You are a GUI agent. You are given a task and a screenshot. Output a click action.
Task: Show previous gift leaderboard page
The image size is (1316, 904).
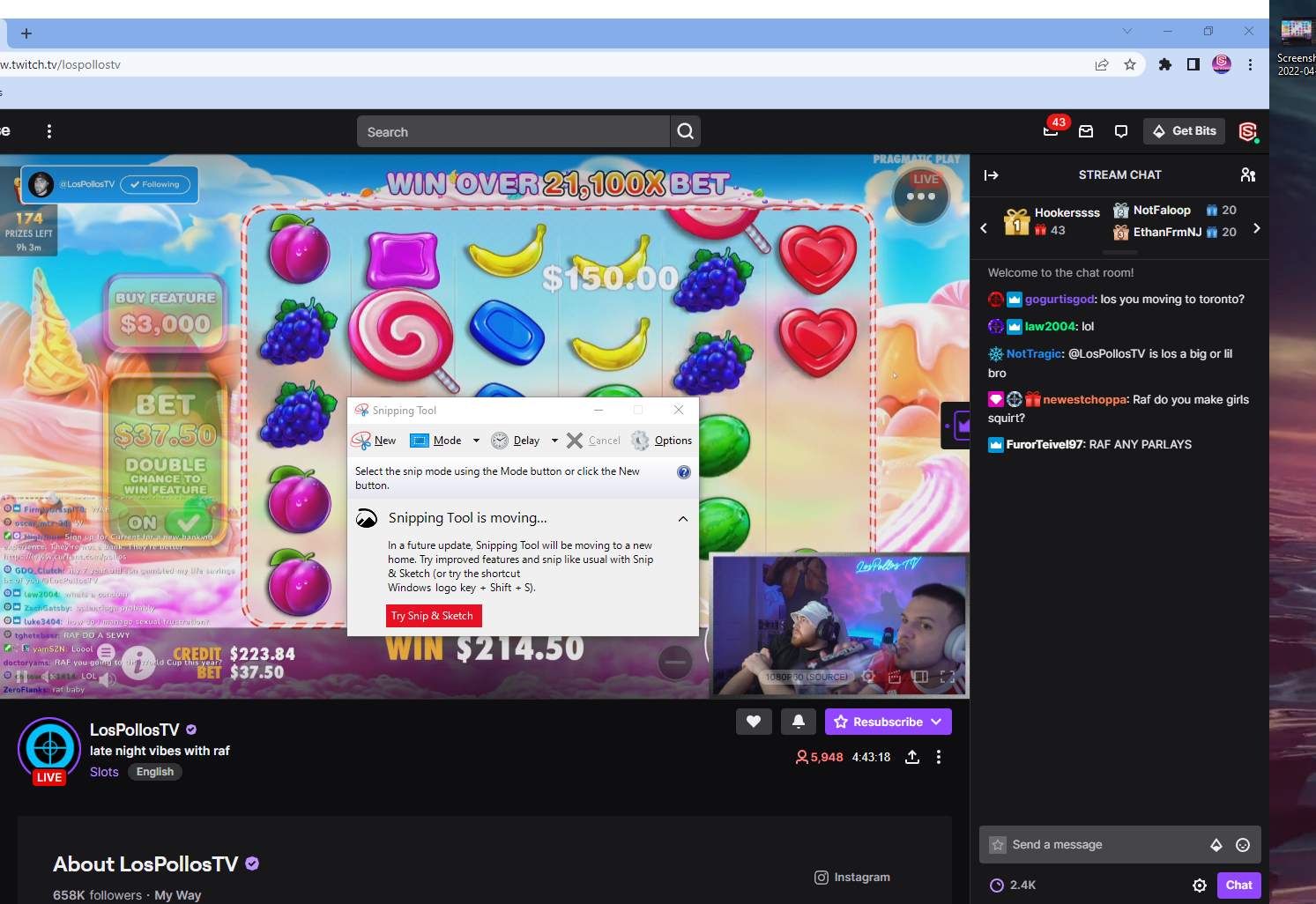coord(984,228)
